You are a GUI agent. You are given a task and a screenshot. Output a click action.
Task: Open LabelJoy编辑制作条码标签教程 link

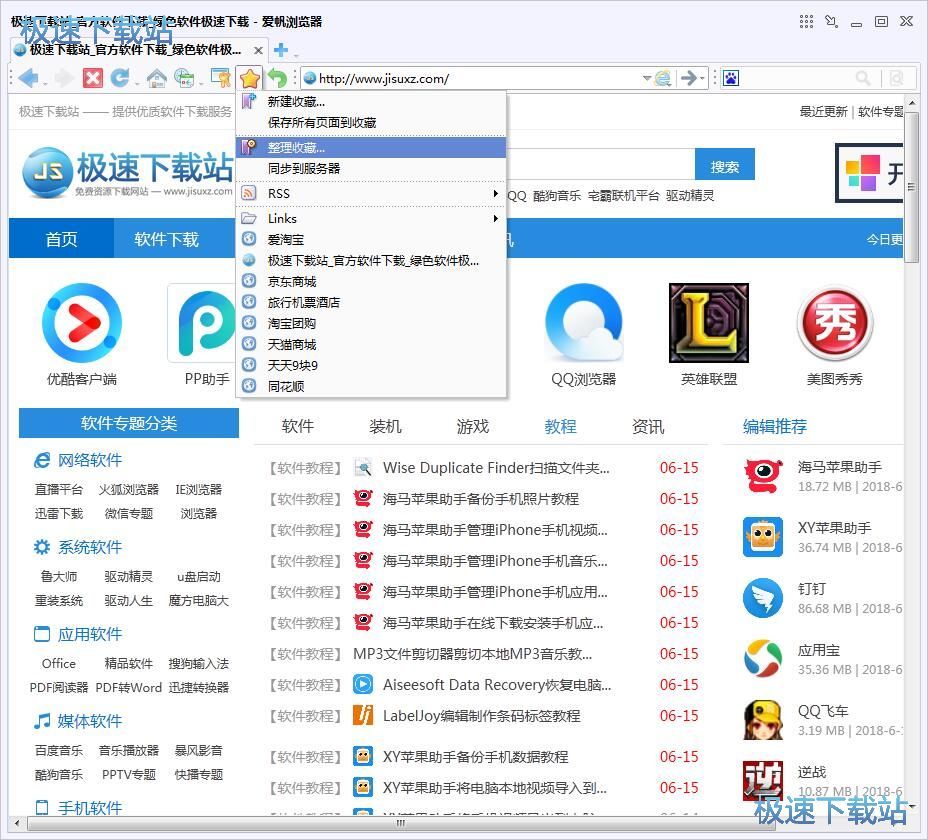pos(481,716)
